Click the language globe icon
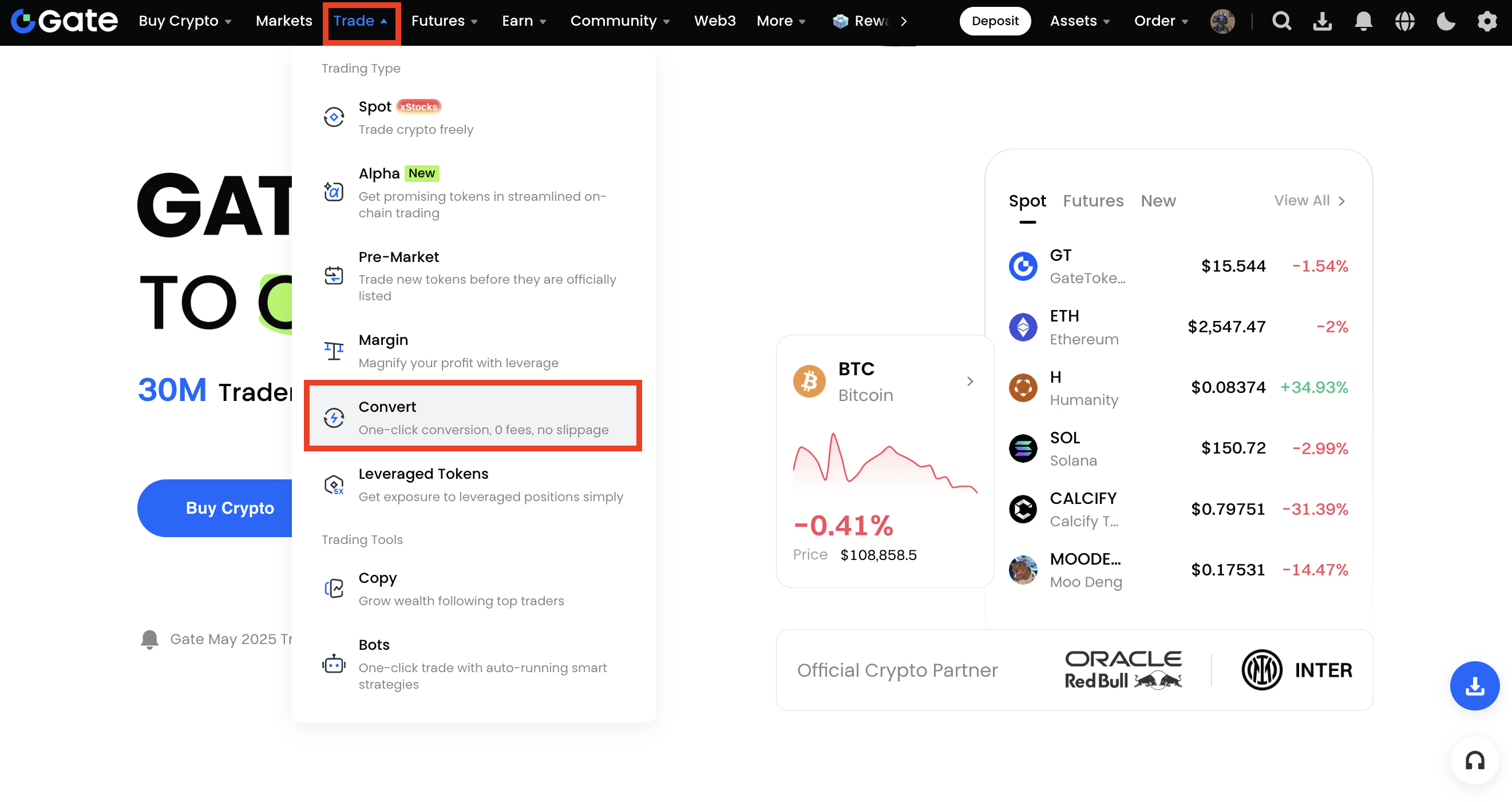Image resolution: width=1512 pixels, height=802 pixels. (1404, 22)
